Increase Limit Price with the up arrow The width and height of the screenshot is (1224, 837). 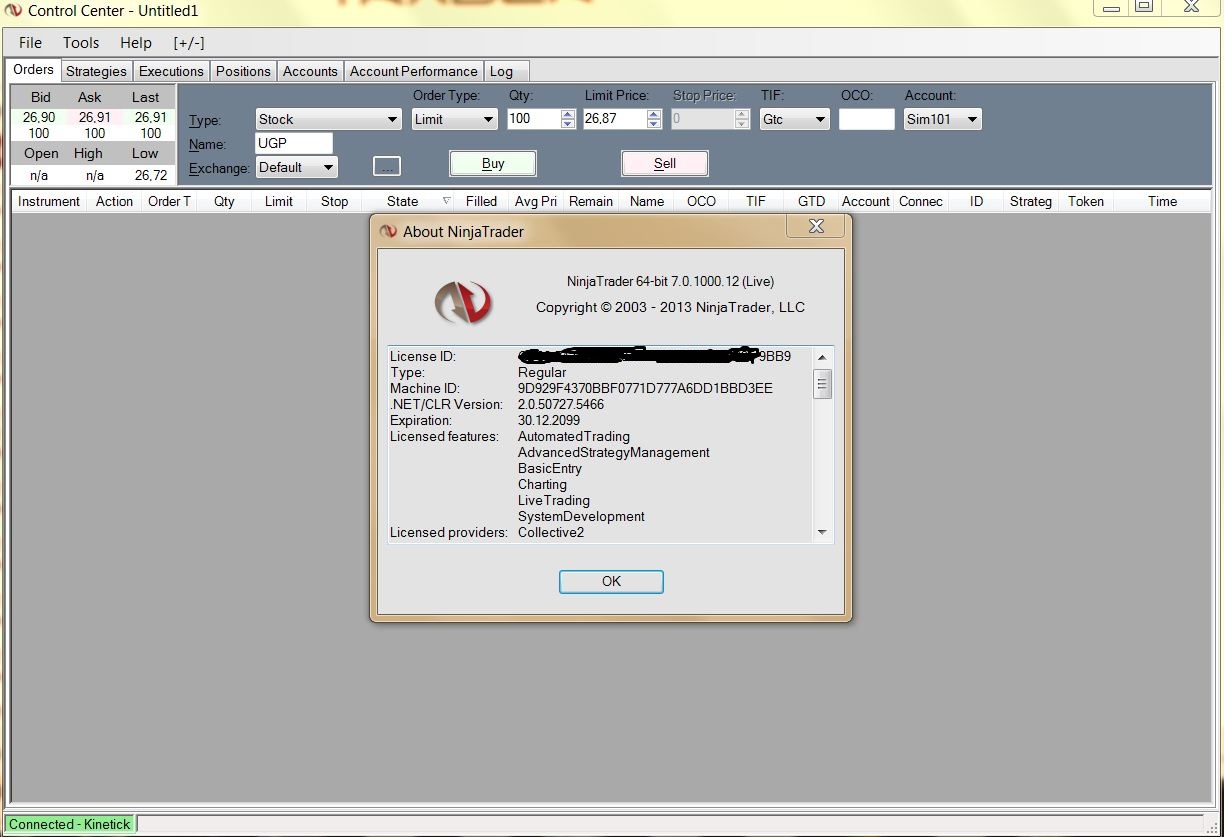654,114
